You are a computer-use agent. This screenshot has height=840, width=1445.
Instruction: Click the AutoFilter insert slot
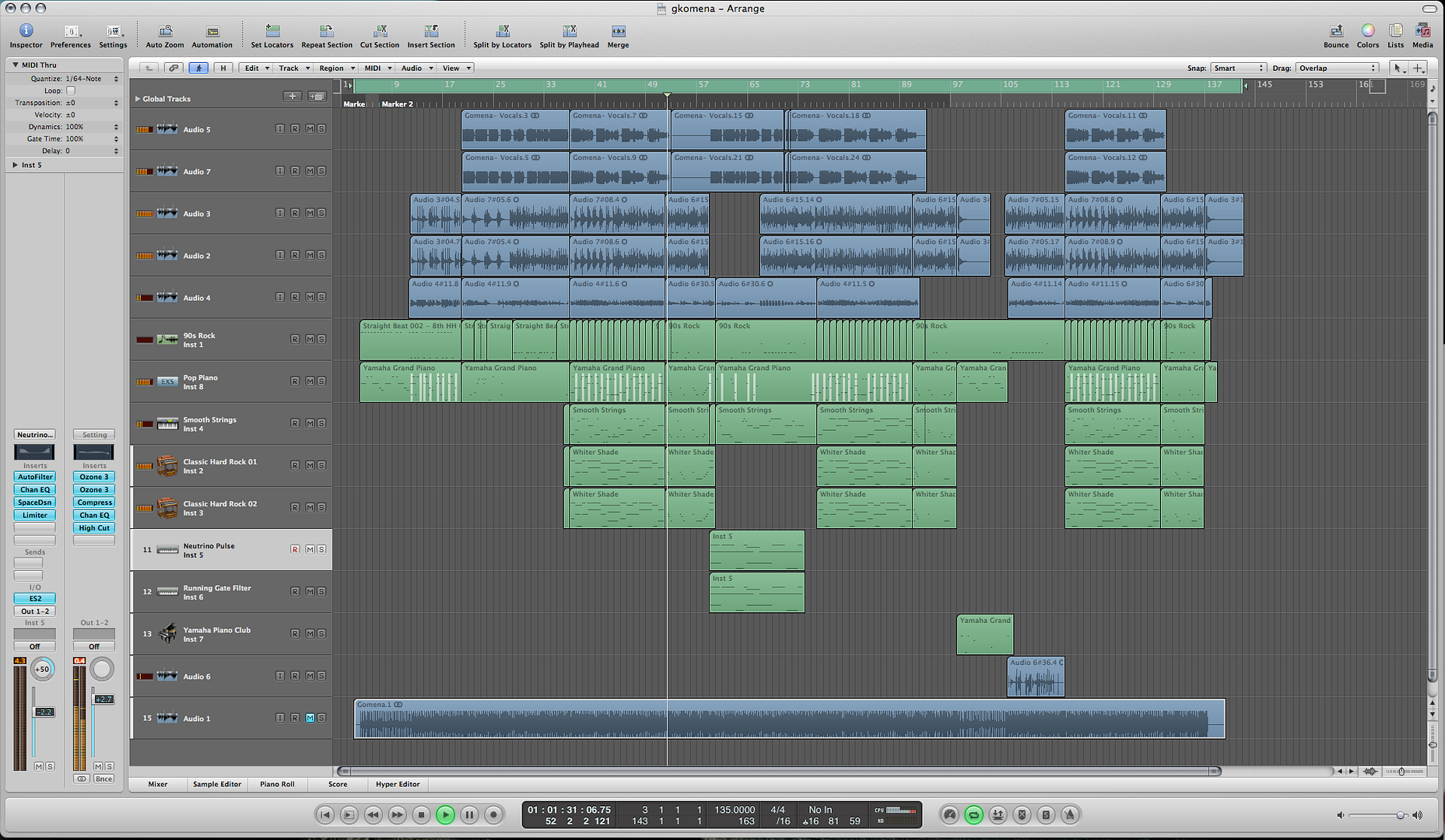coord(35,477)
